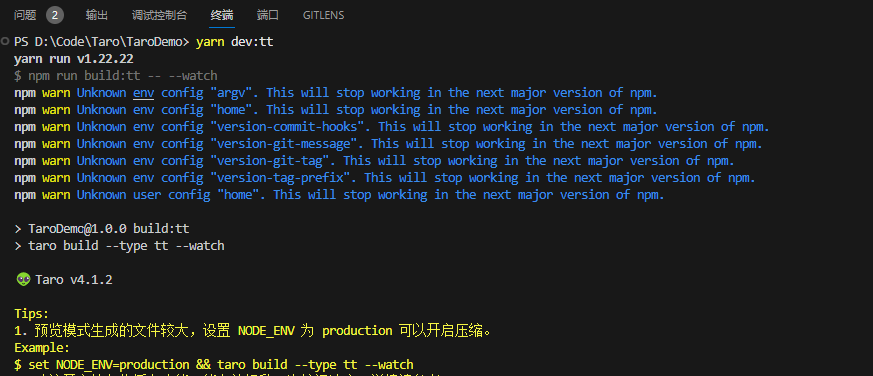Viewport: 873px width, 376px height.
Task: Click the Taro alien emoji icon
Action: [23, 280]
